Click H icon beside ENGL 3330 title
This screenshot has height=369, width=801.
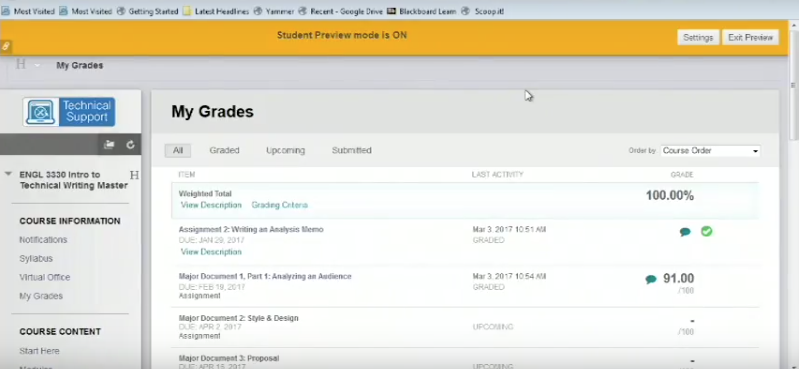(134, 175)
